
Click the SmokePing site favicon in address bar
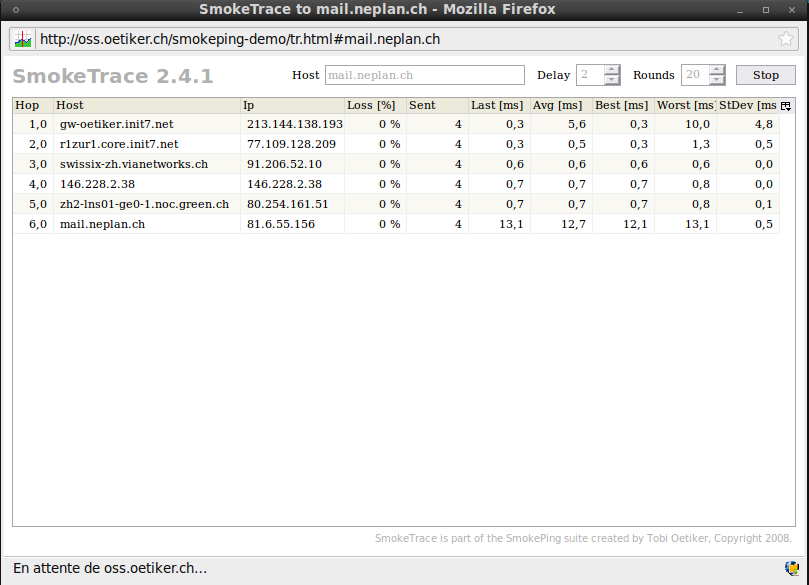coord(23,40)
